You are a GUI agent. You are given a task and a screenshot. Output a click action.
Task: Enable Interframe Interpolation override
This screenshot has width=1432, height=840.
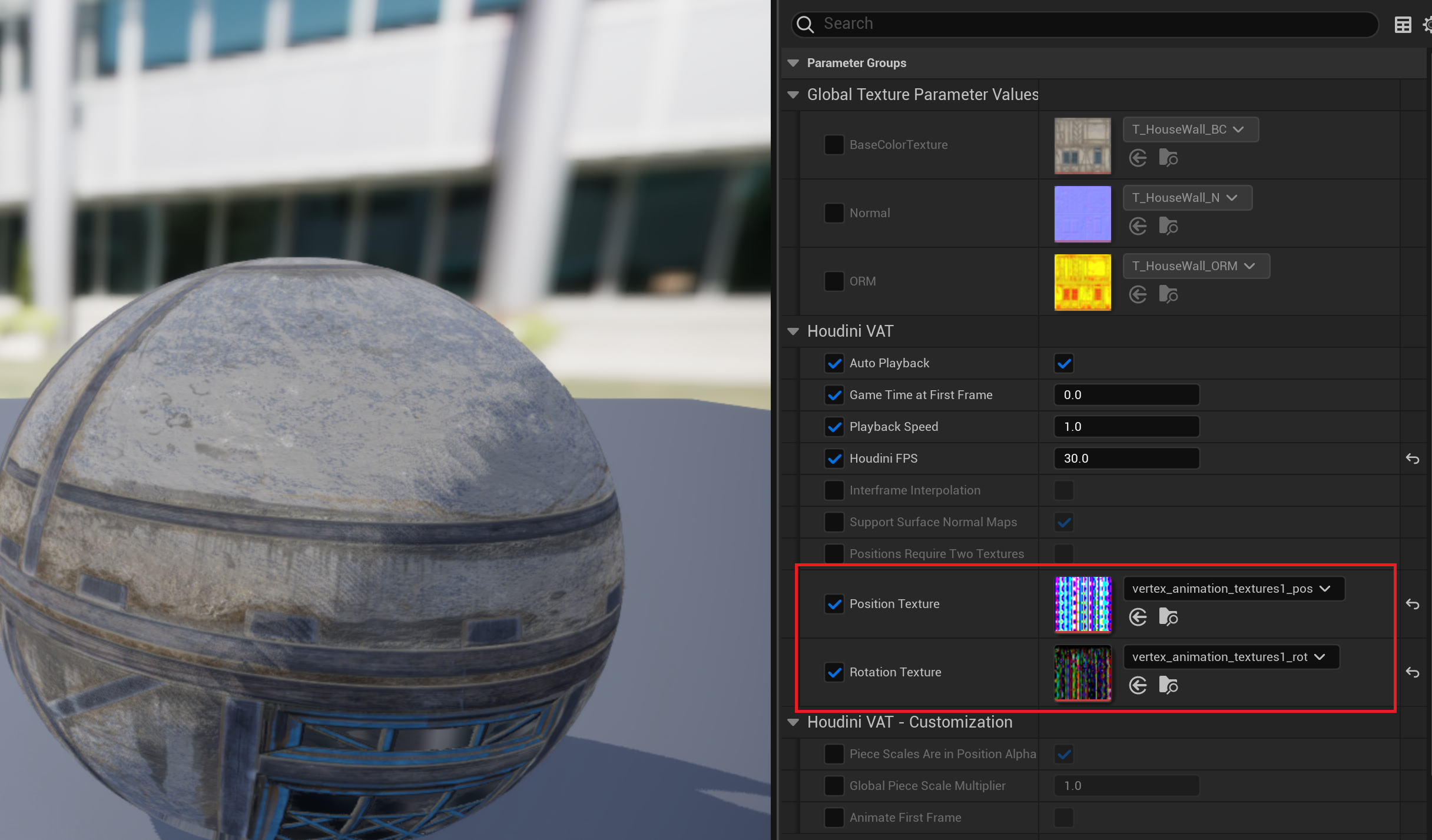(x=834, y=490)
